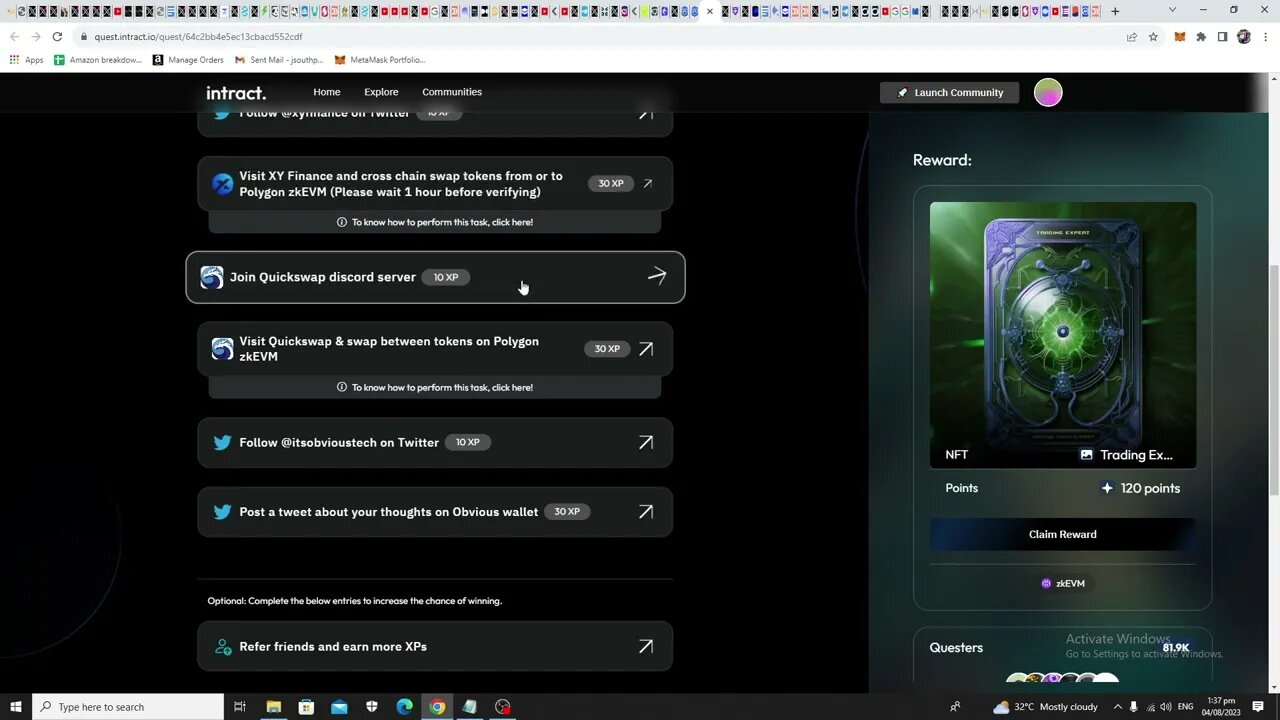Image resolution: width=1280 pixels, height=720 pixels.
Task: Click the weather 'Mostly cloudy' taskbar widget
Action: [1046, 707]
